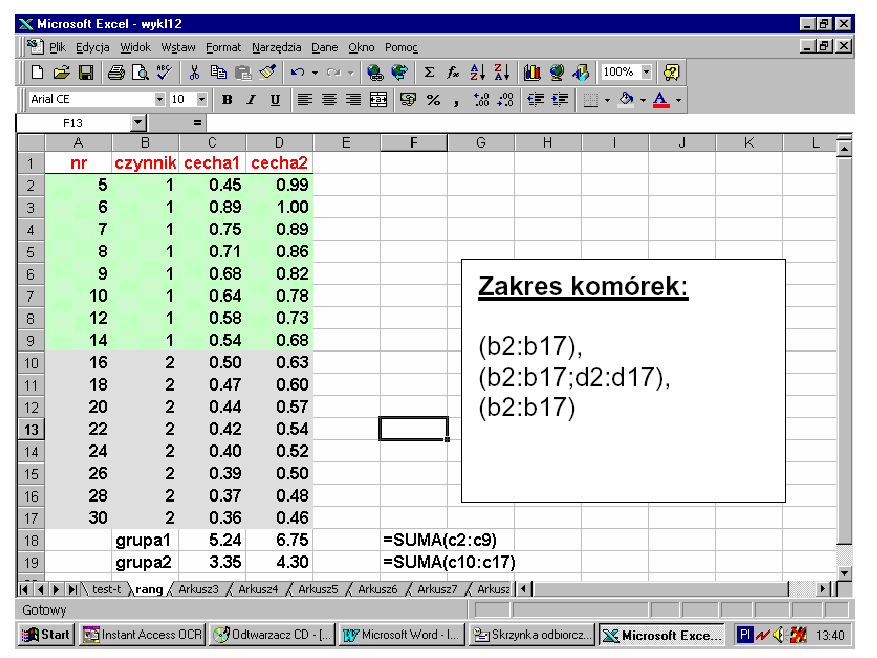Select row header 13
This screenshot has width=877, height=658.
click(x=31, y=429)
